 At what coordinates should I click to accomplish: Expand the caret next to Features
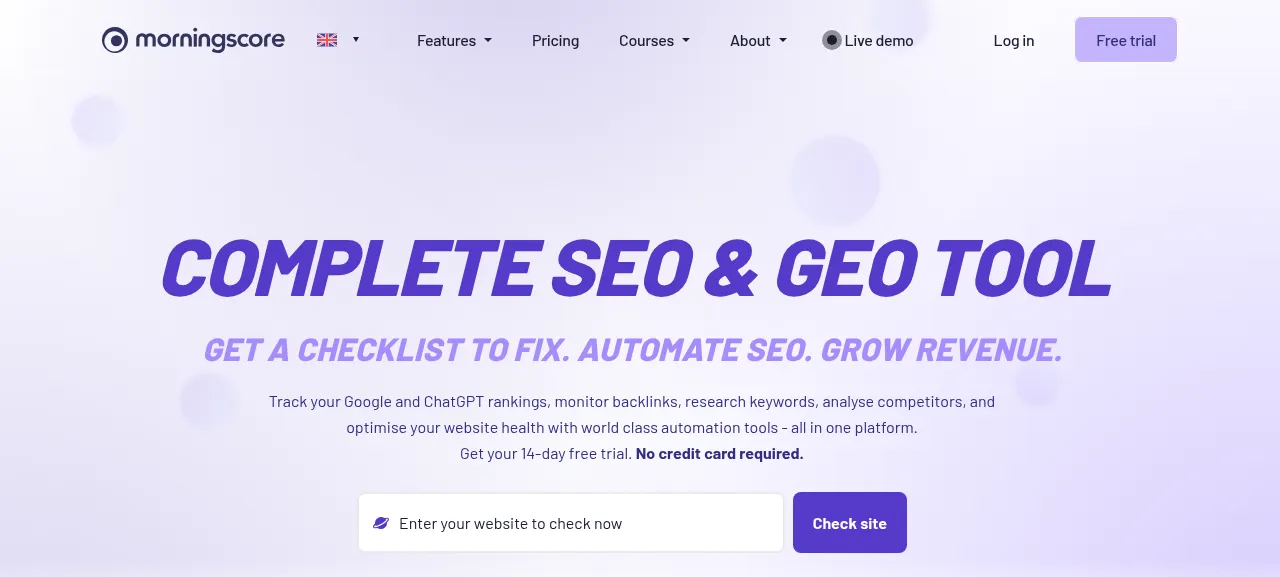(488, 41)
